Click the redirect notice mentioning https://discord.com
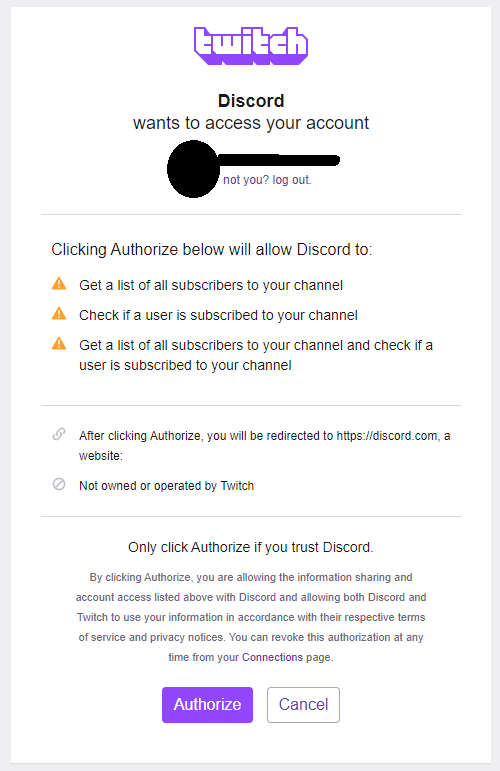Viewport: 500px width, 771px height. (265, 445)
